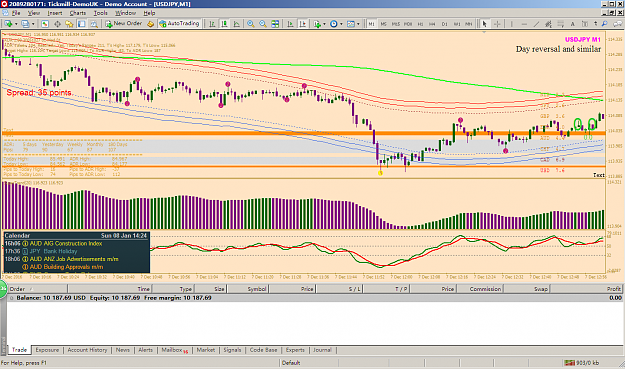Open the Insert menu
Viewport: 625px width, 369px height.
(x=55, y=13)
